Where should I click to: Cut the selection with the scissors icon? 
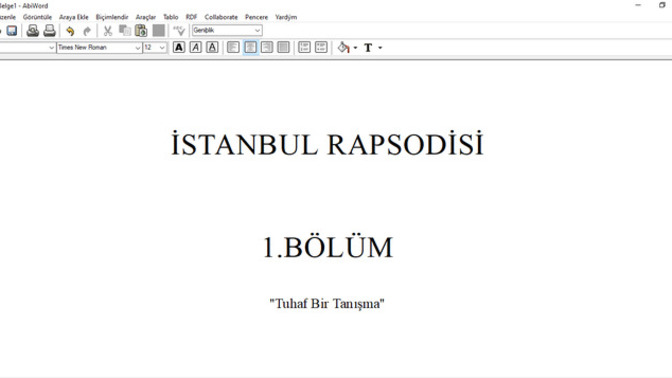[108, 31]
